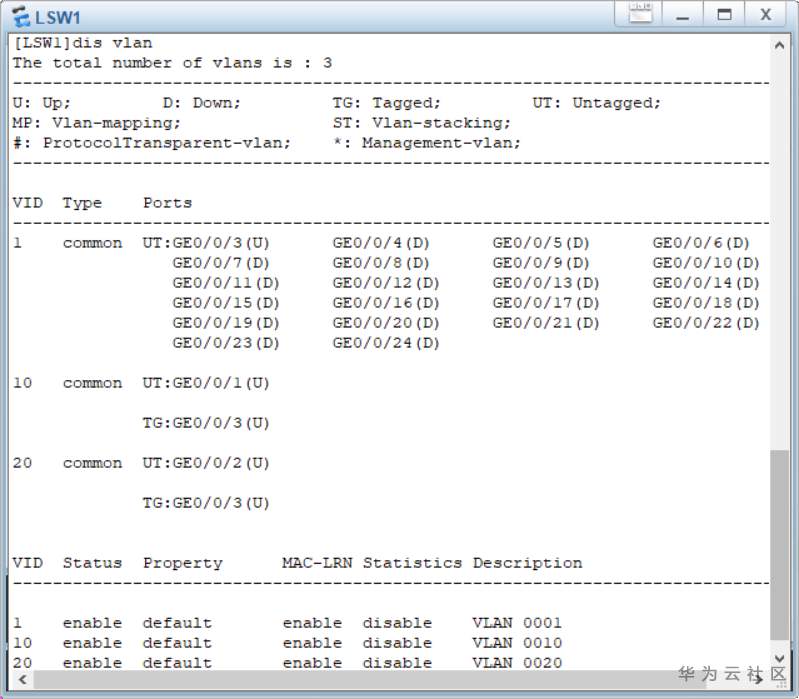This screenshot has height=699, width=799.
Task: Click the 'MP: Vlan-mapping;' legend text
Action: point(96,123)
